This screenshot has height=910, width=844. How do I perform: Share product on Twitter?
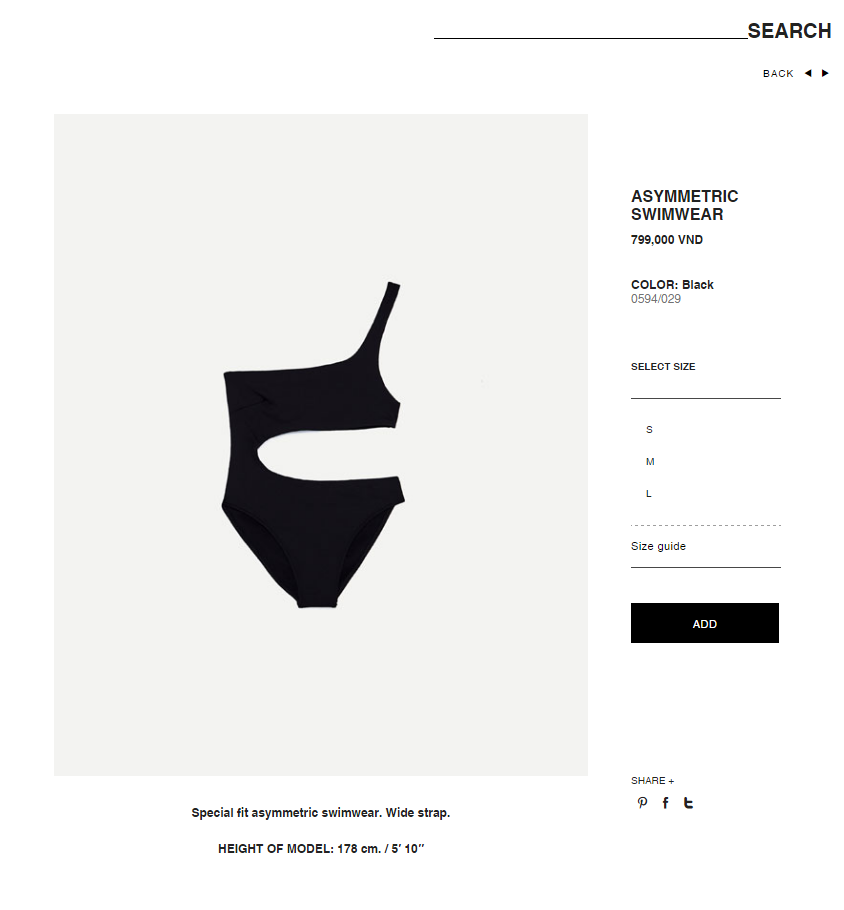[x=688, y=803]
